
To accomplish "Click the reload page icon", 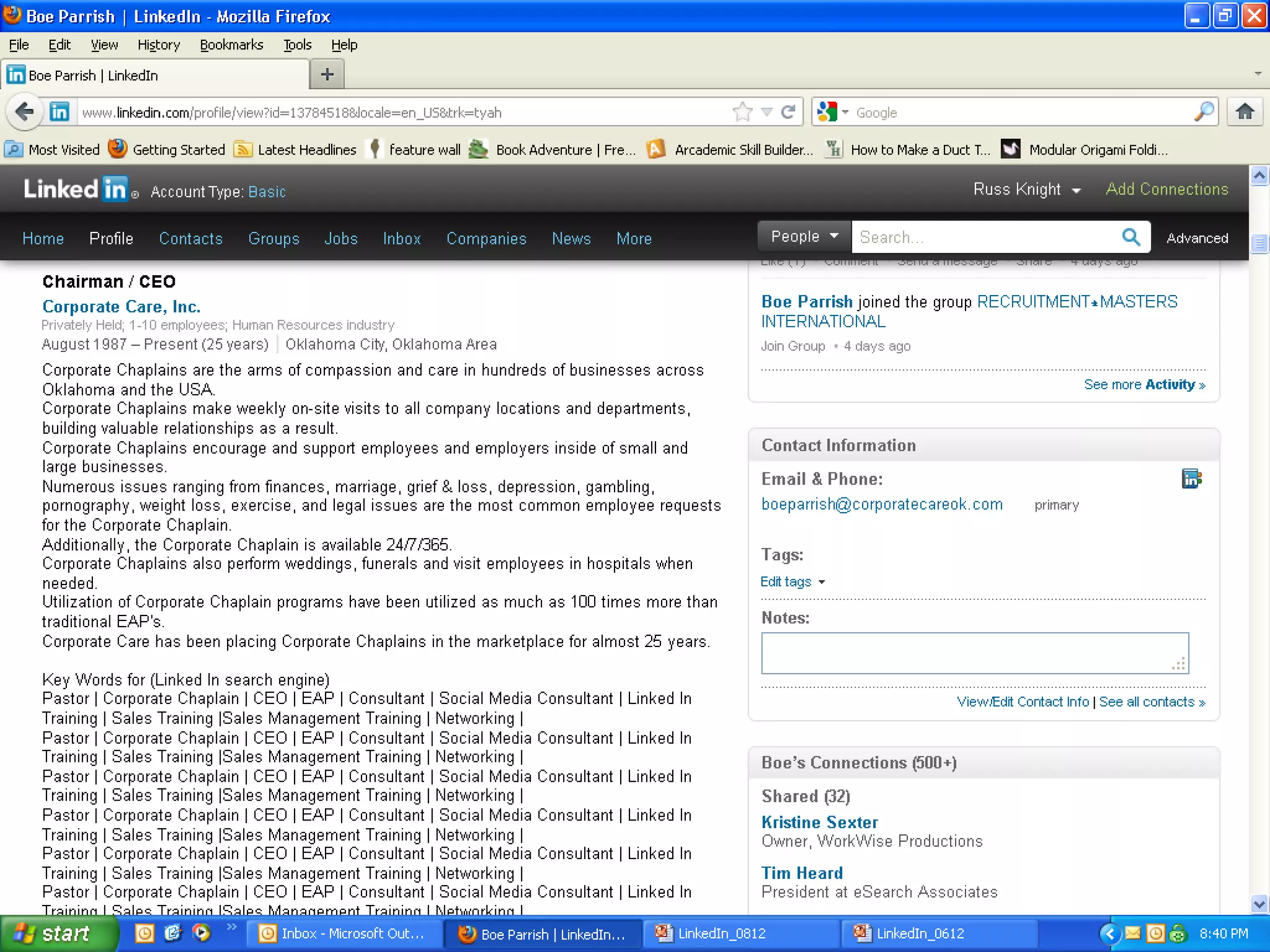I will [x=788, y=112].
